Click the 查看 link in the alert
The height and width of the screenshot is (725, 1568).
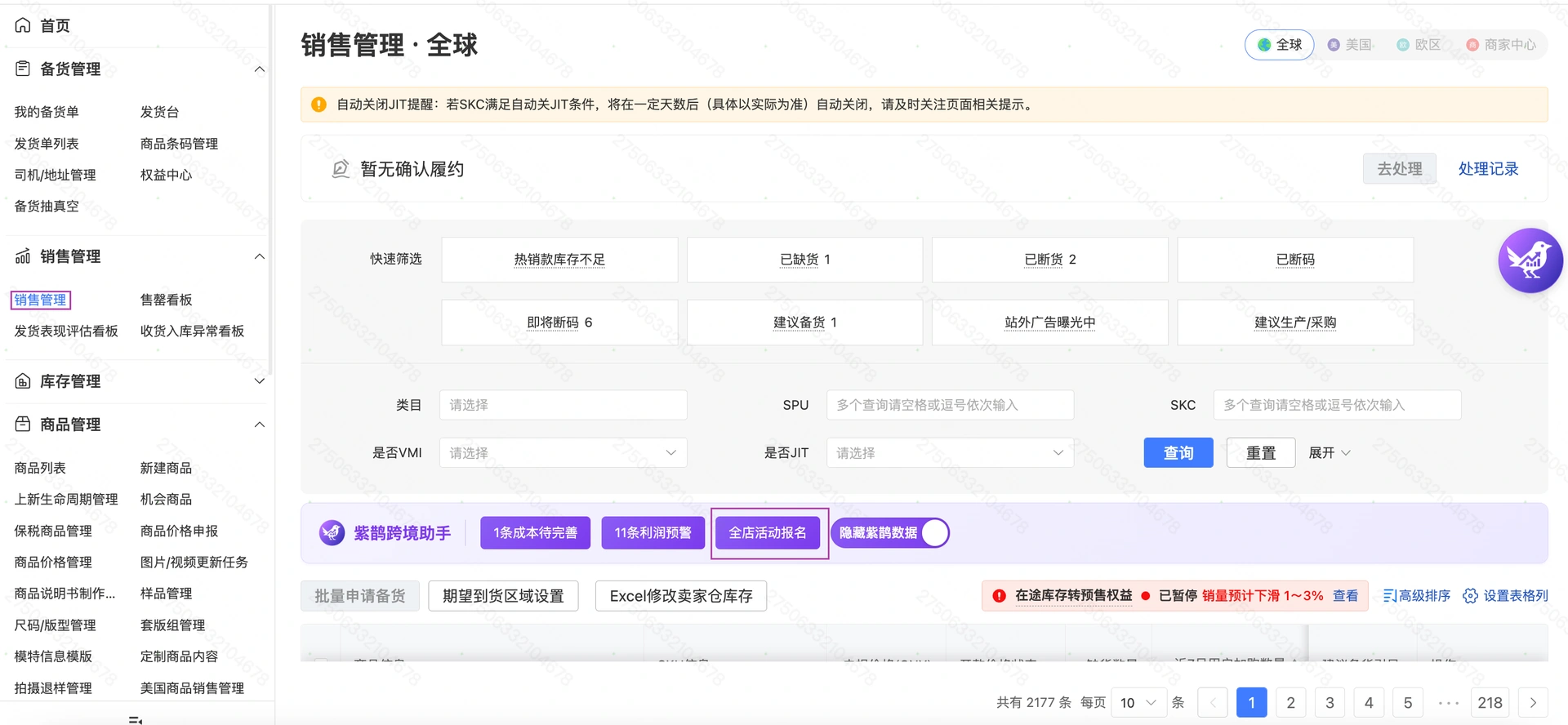pyautogui.click(x=1345, y=596)
